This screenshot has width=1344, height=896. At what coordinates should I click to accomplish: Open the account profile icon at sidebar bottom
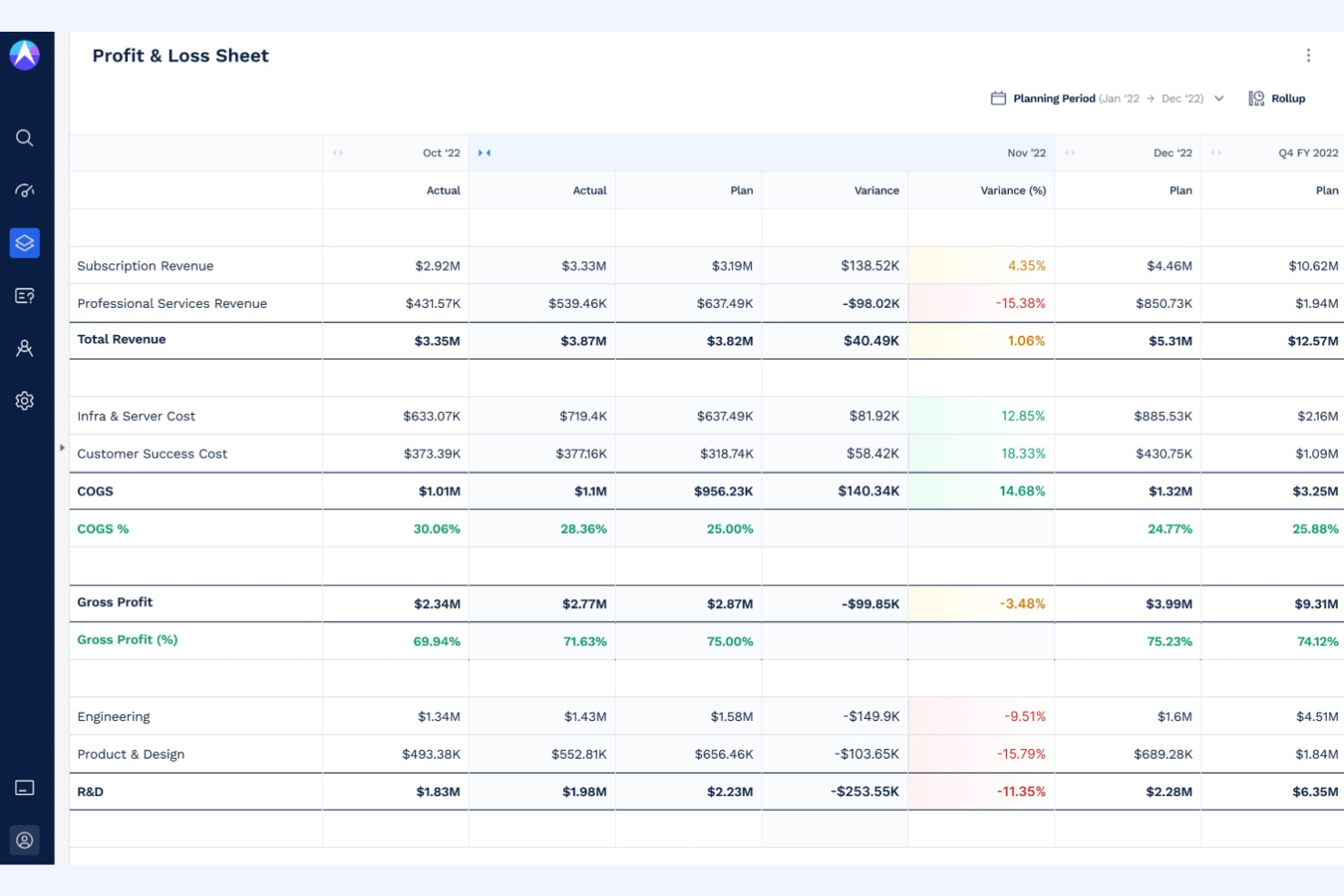tap(25, 840)
